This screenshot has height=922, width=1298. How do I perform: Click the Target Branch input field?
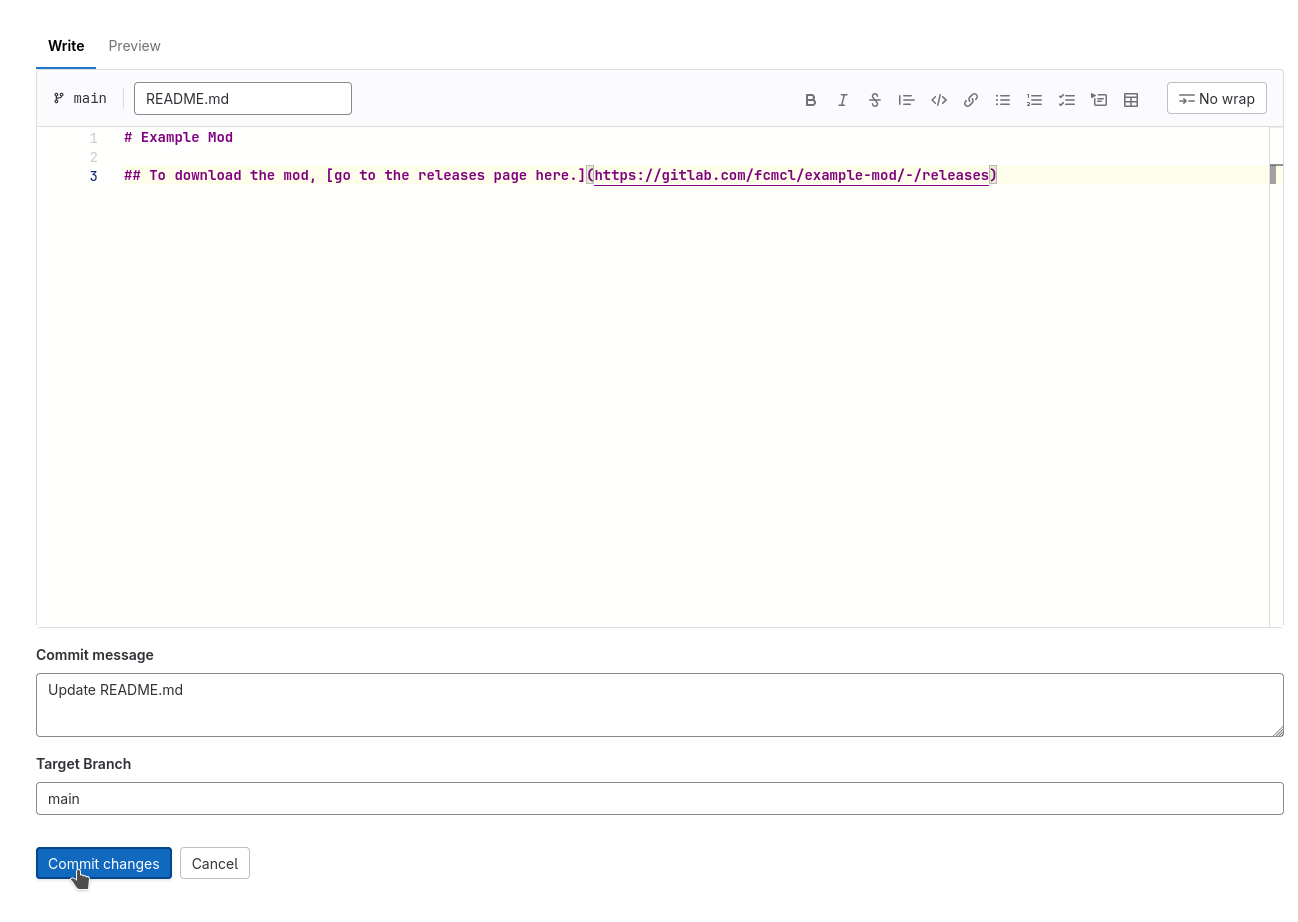(659, 798)
